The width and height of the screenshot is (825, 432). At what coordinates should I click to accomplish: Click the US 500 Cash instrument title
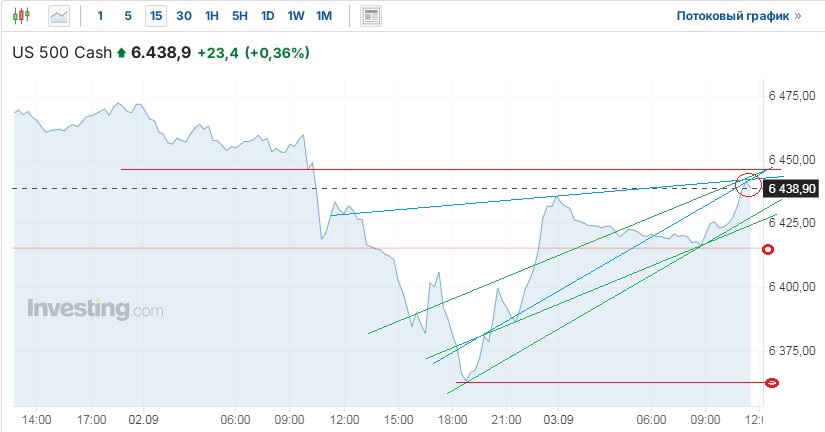[61, 52]
